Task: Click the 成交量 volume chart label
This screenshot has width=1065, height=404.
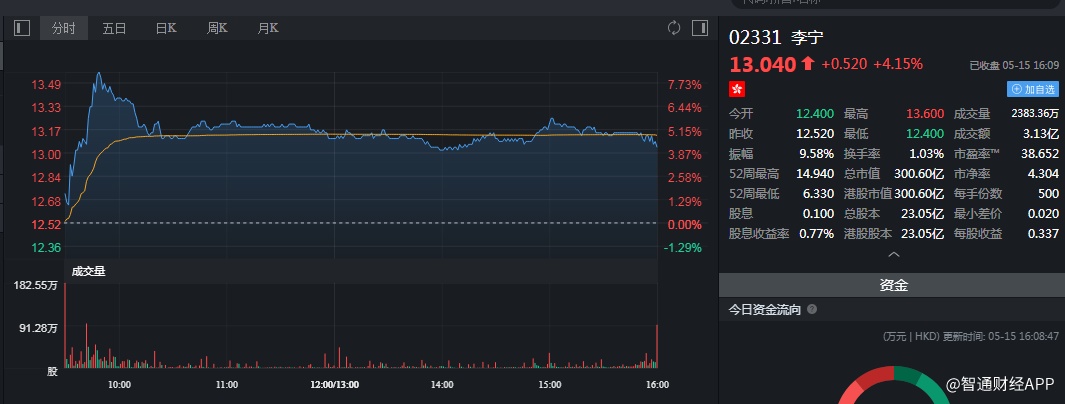Action: [89, 270]
